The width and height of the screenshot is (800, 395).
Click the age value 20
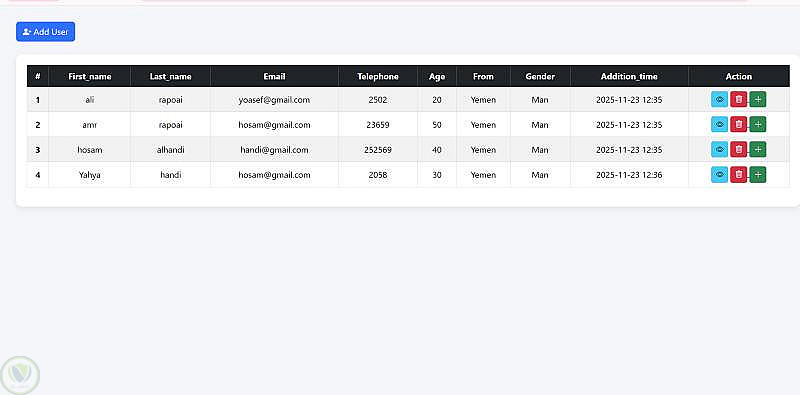(437, 100)
